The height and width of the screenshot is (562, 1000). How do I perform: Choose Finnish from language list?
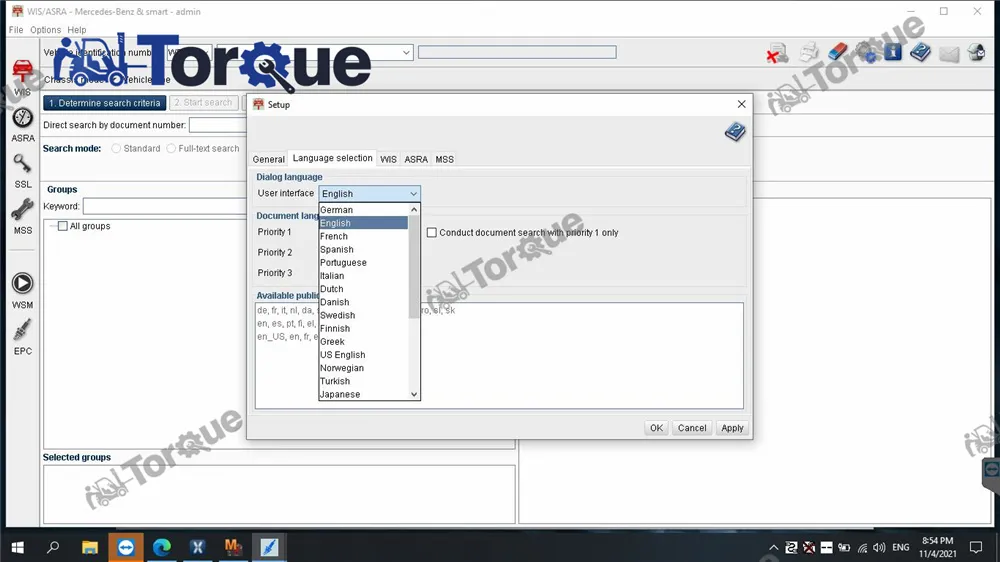363,329
